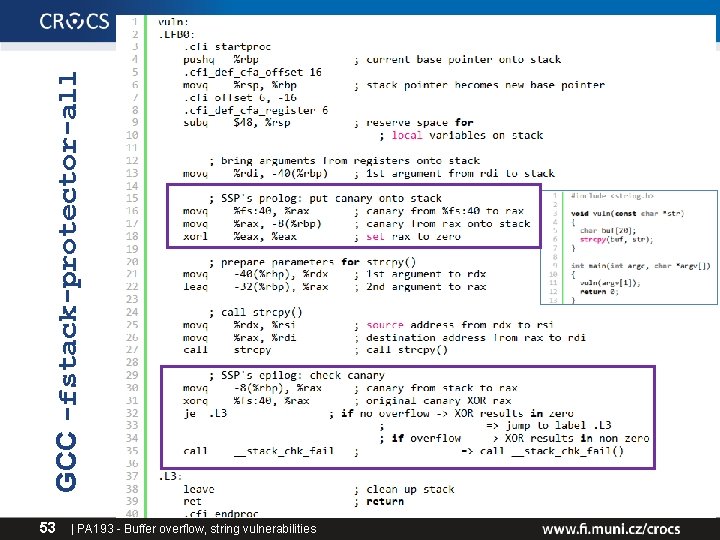720x540 pixels.
Task: Click the 'xorl %eax, %eax' instruction
Action: [240, 236]
